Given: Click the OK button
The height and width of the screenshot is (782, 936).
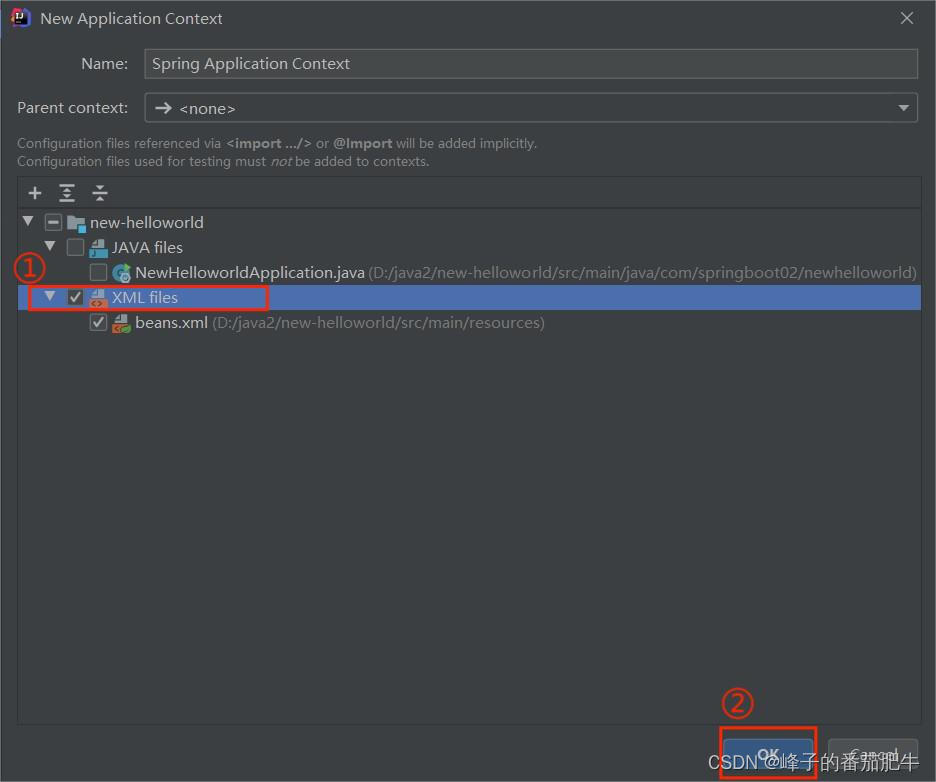Looking at the screenshot, I should coord(768,755).
